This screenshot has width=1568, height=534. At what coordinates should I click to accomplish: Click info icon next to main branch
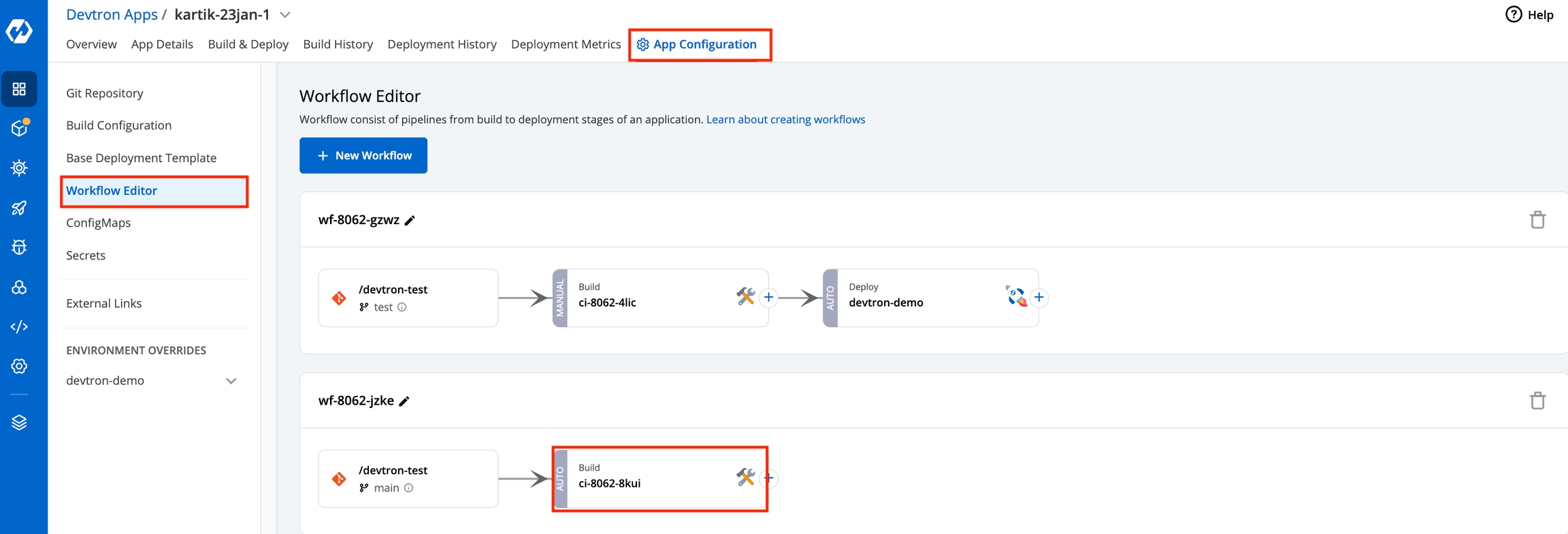tap(409, 488)
